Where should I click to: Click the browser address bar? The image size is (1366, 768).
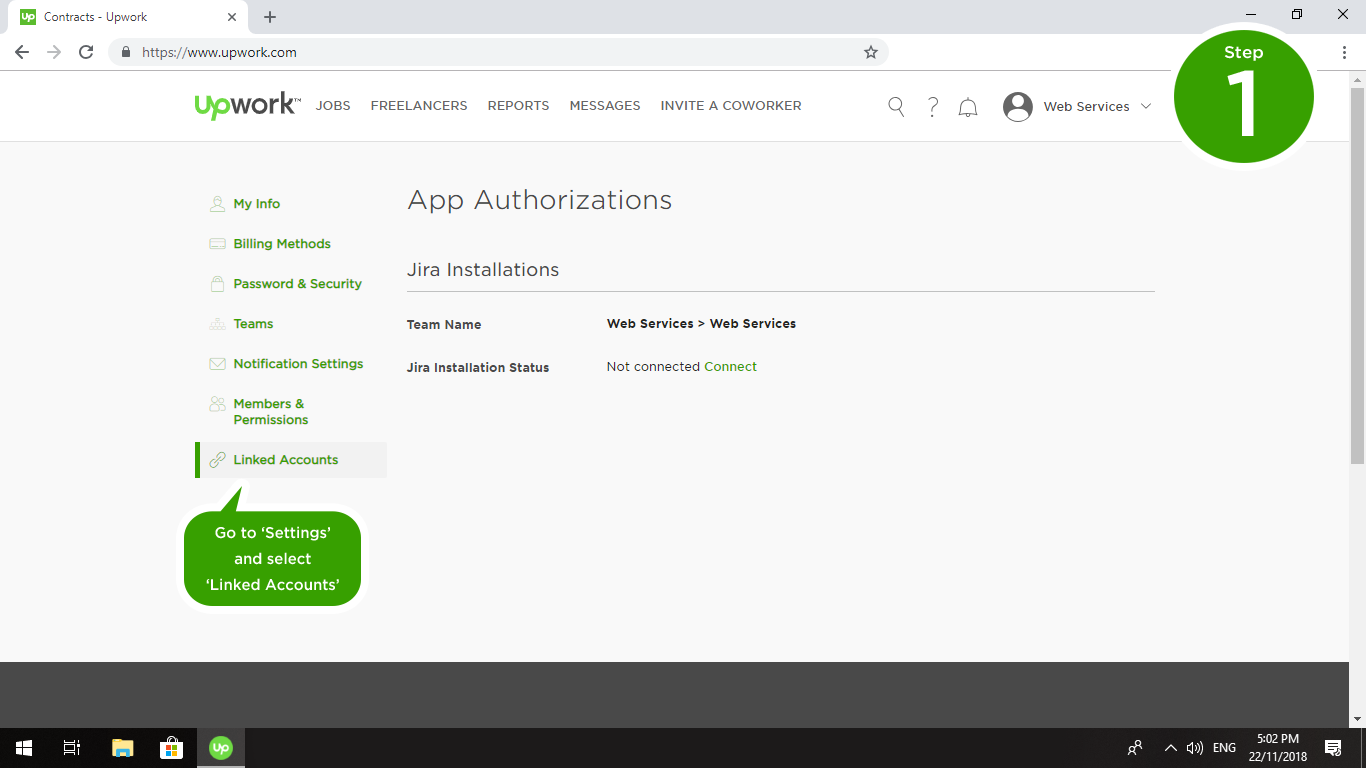500,52
